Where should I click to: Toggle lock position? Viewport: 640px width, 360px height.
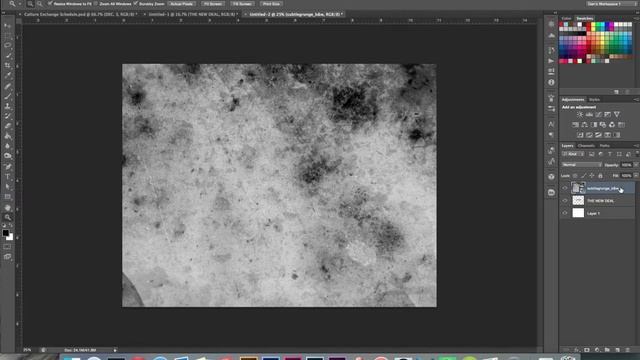pyautogui.click(x=592, y=176)
